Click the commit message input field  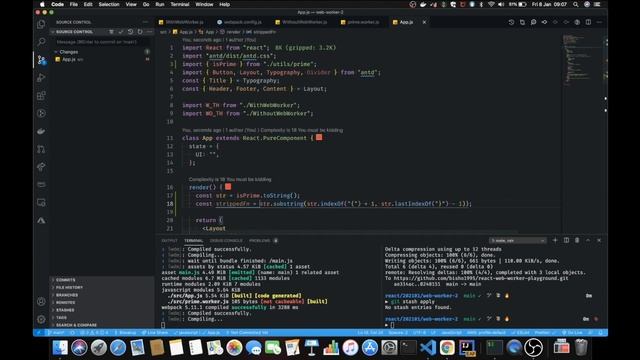101,42
